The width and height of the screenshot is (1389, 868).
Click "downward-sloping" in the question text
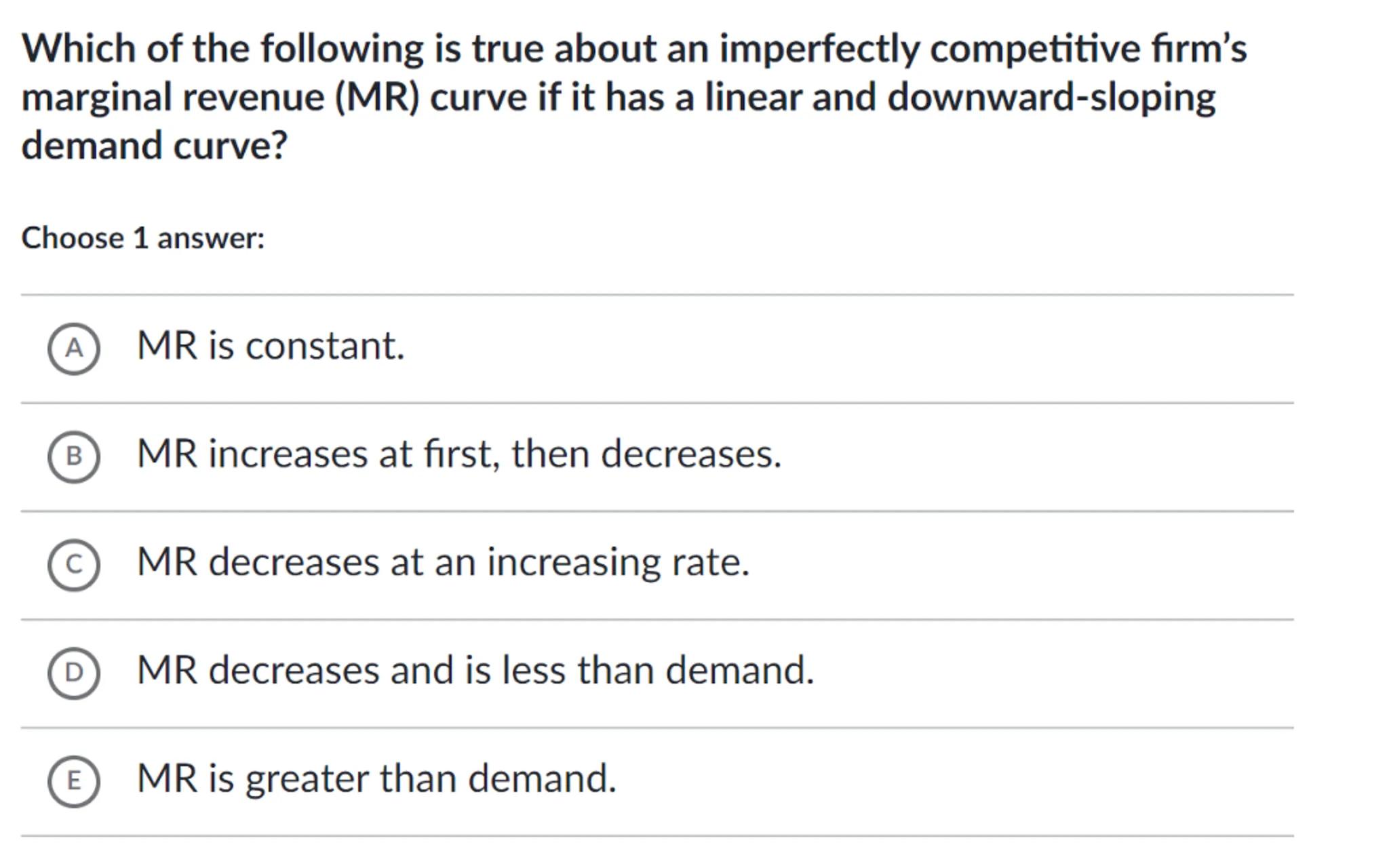tap(1051, 97)
